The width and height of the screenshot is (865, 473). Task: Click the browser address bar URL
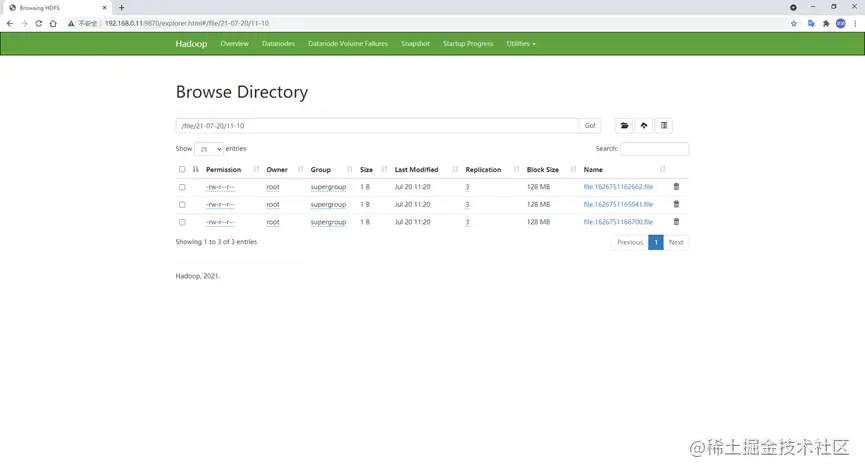[x=186, y=23]
